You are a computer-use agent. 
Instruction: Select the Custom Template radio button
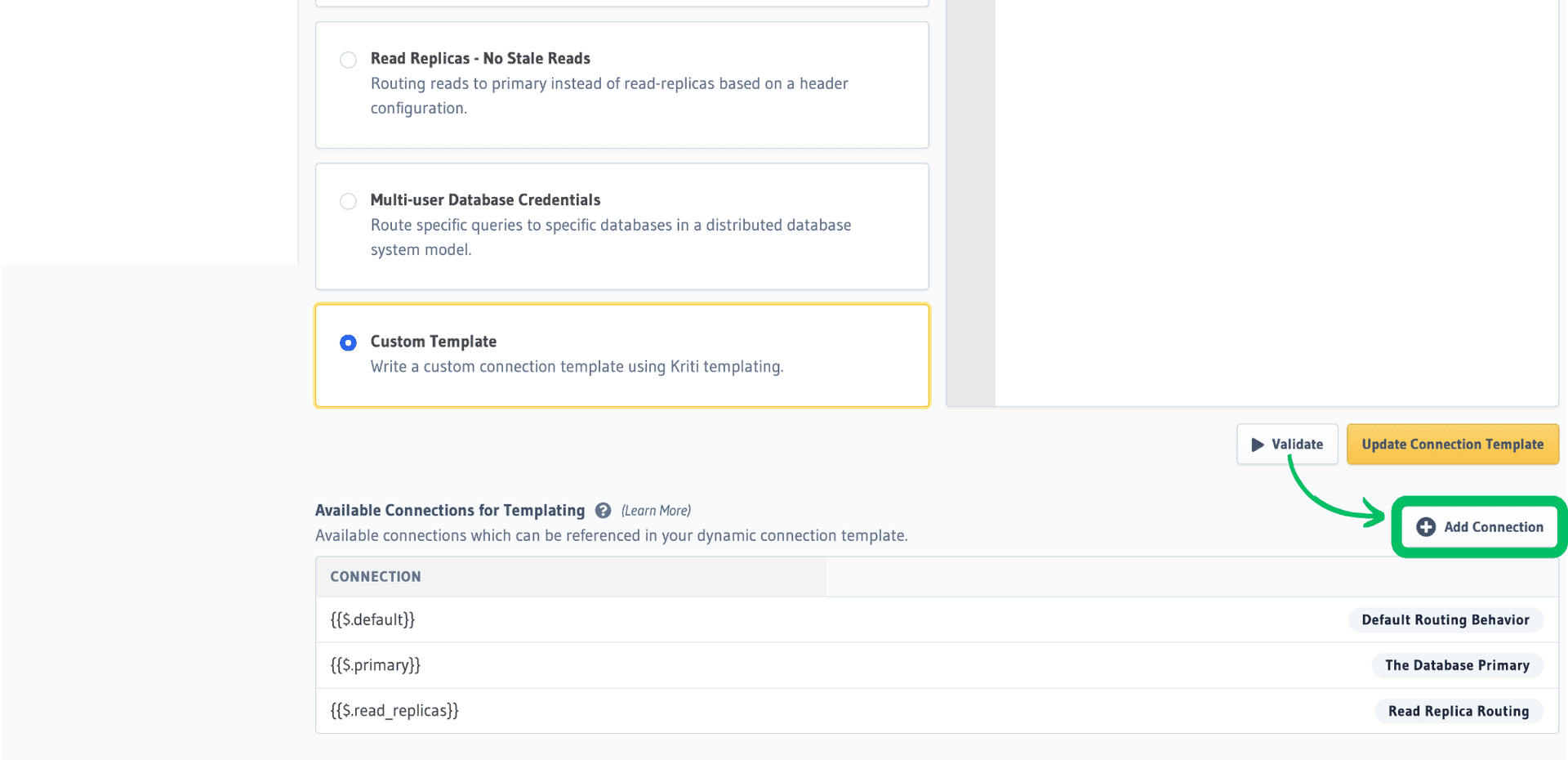coord(348,342)
